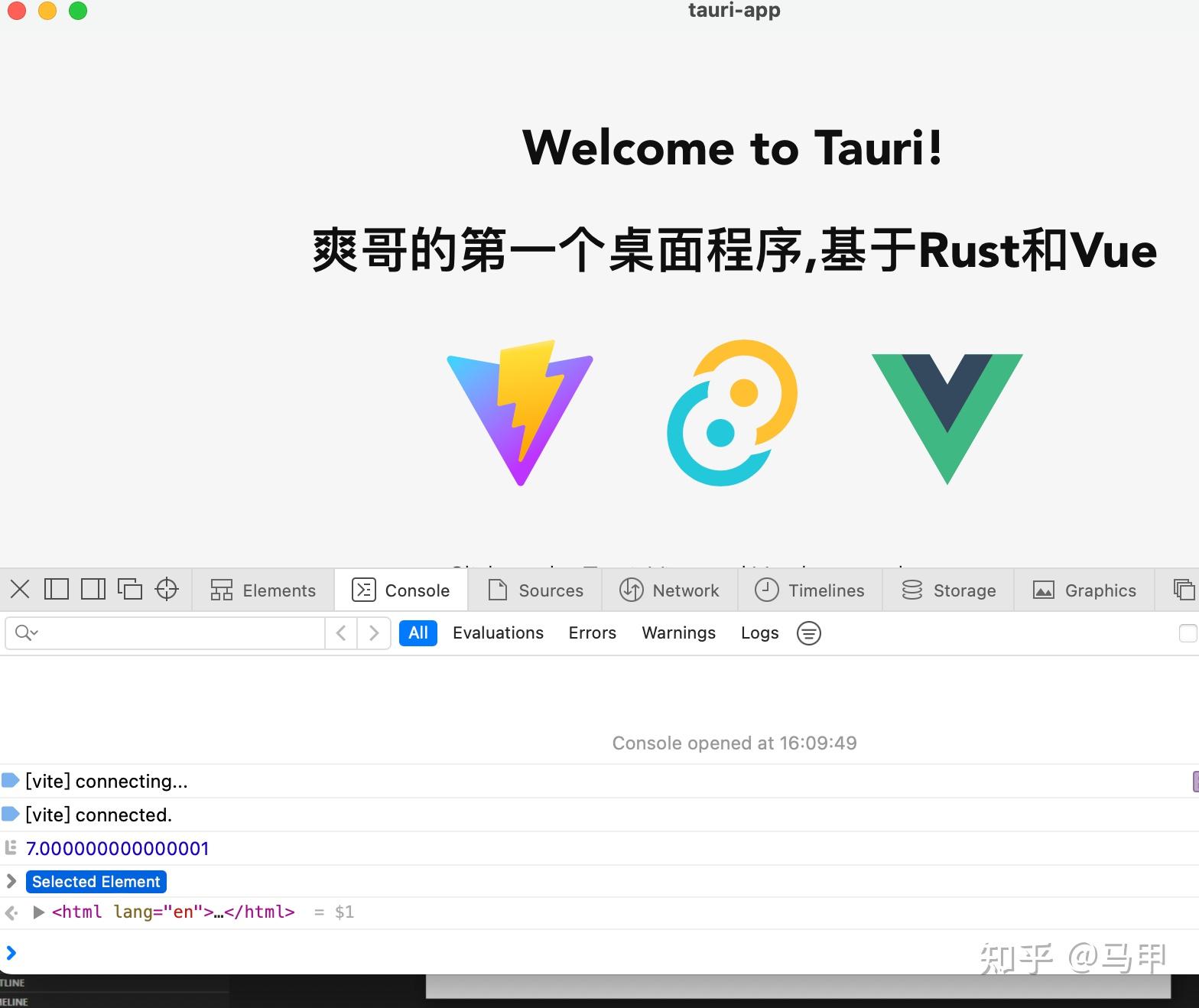Open the search options magnifier dropdown
The width and height of the screenshot is (1199, 1008).
(27, 632)
